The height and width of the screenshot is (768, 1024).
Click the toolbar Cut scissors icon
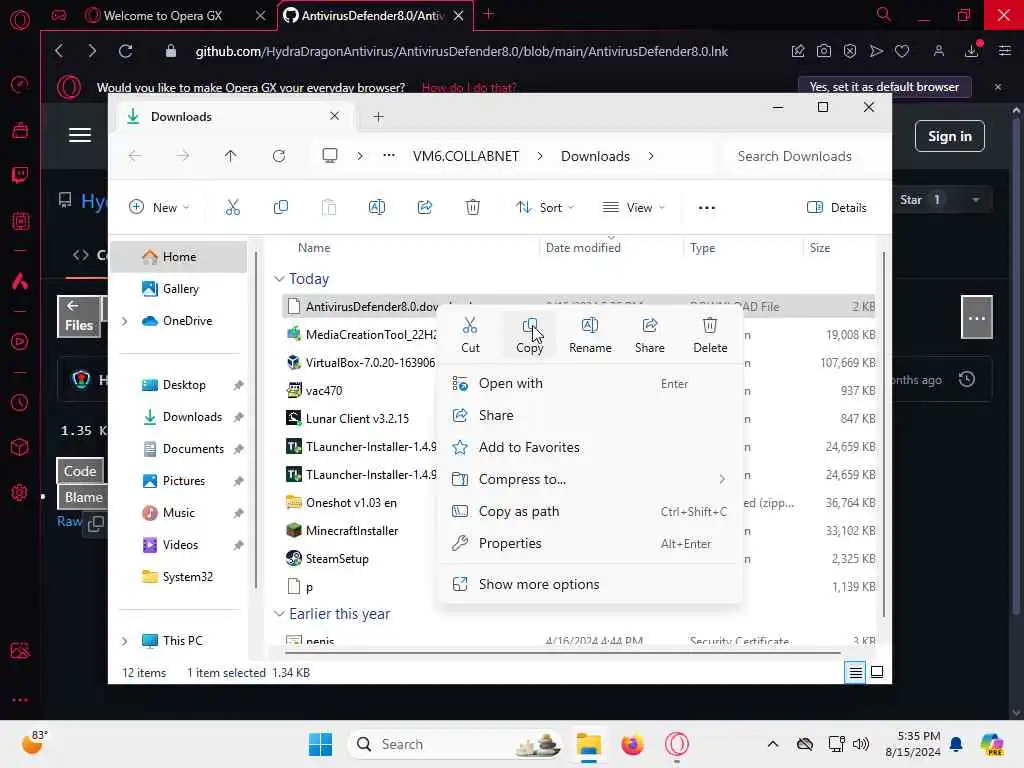(x=232, y=208)
